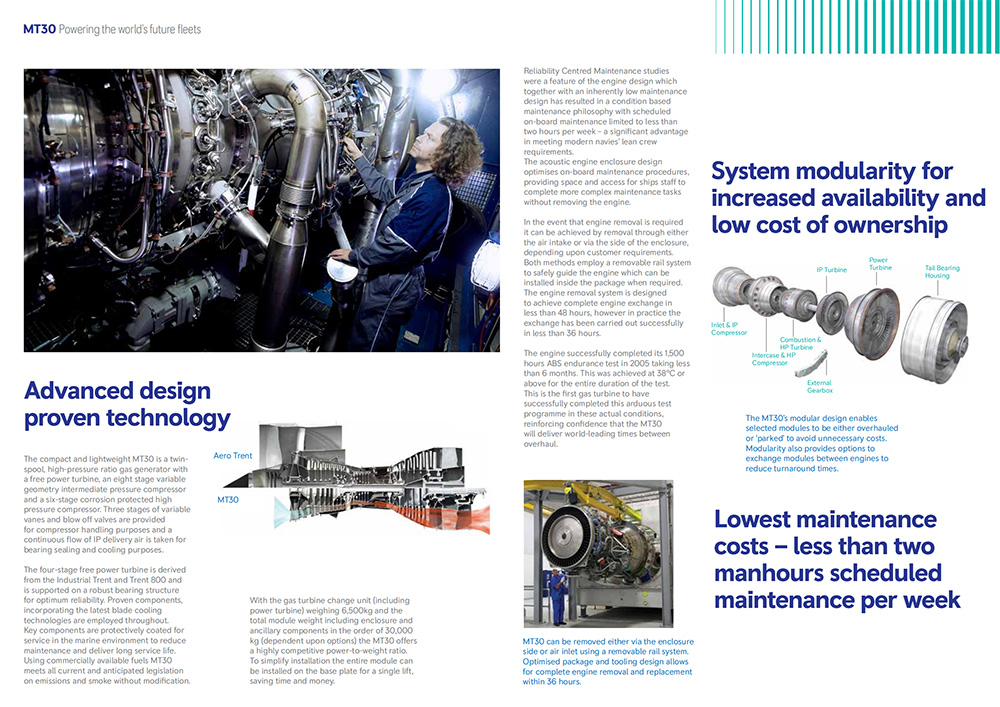1000x707 pixels.
Task: Click the "Lowest maintenance costs" heading
Action: pos(837,559)
